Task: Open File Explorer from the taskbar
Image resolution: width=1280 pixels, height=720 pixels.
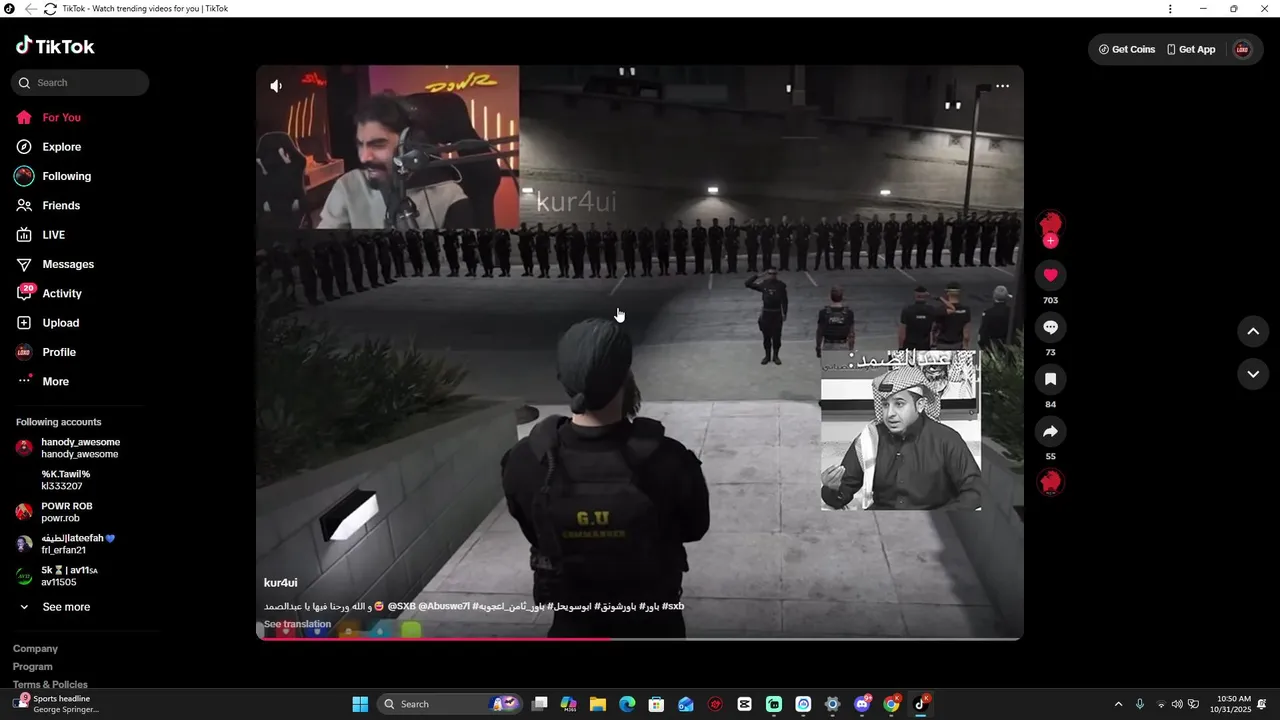Action: point(597,704)
